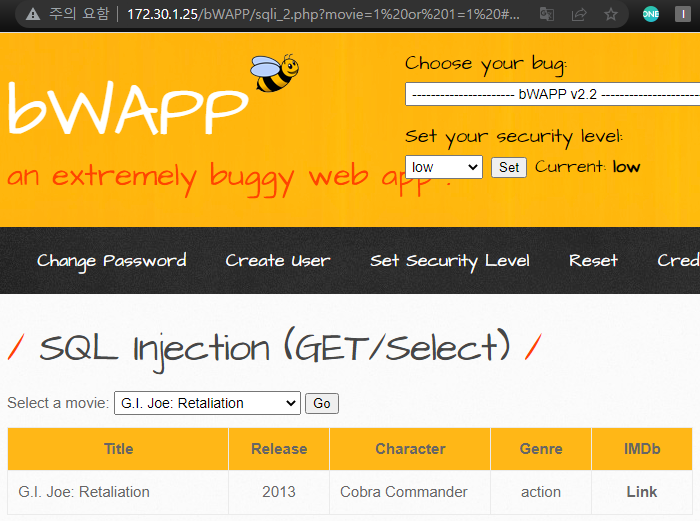This screenshot has width=700, height=521.
Task: Click the Select a movie label
Action: click(x=58, y=403)
